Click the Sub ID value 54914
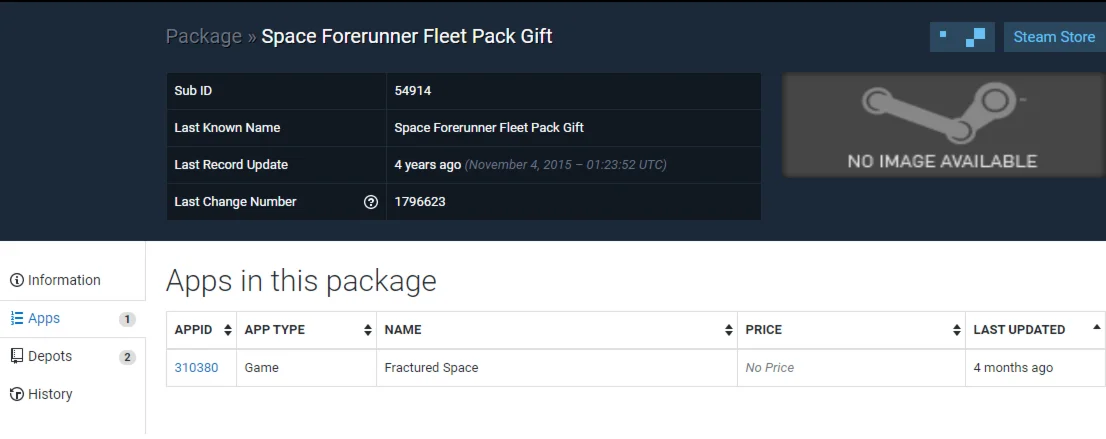 pos(413,91)
